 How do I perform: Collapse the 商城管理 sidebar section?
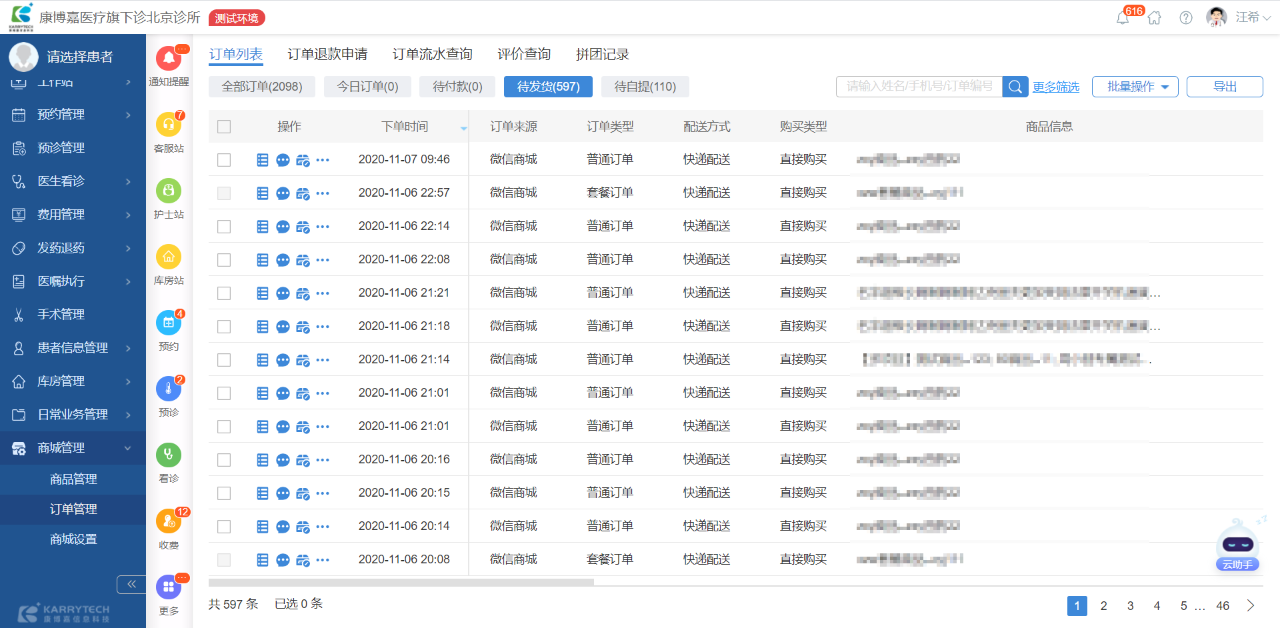click(73, 448)
